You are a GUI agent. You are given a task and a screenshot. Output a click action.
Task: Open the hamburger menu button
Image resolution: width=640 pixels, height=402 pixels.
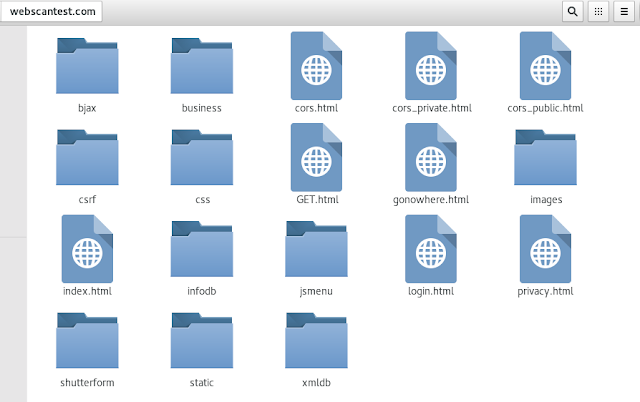pyautogui.click(x=624, y=11)
